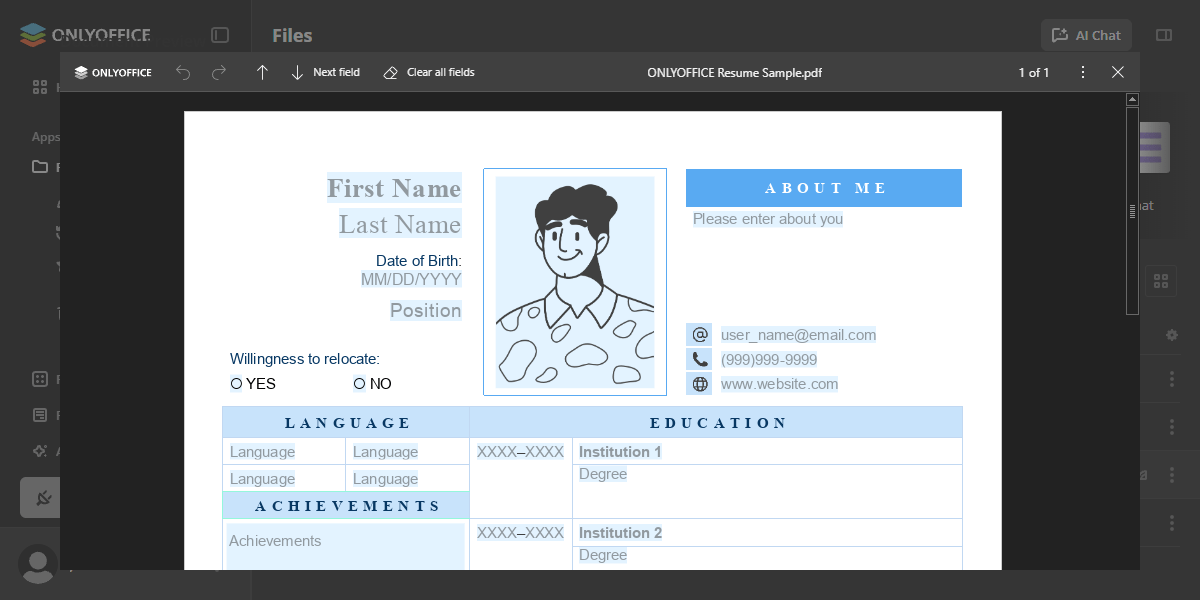Click the scrollbar up arrow in the viewer
Image resolution: width=1200 pixels, height=600 pixels.
[1132, 100]
